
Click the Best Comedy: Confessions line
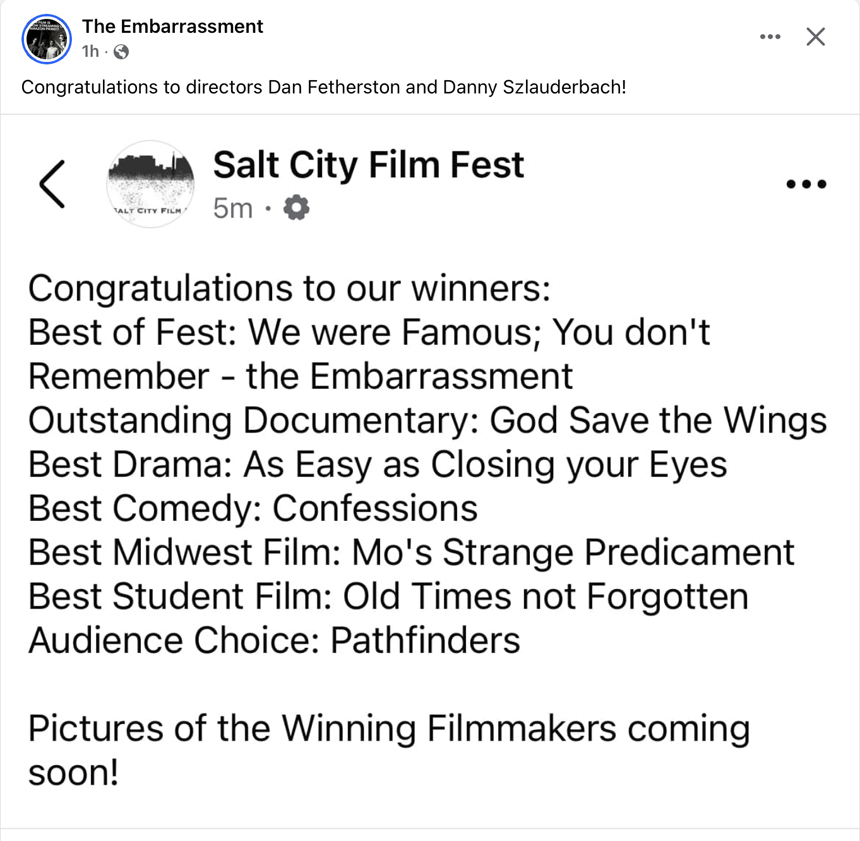click(x=253, y=508)
